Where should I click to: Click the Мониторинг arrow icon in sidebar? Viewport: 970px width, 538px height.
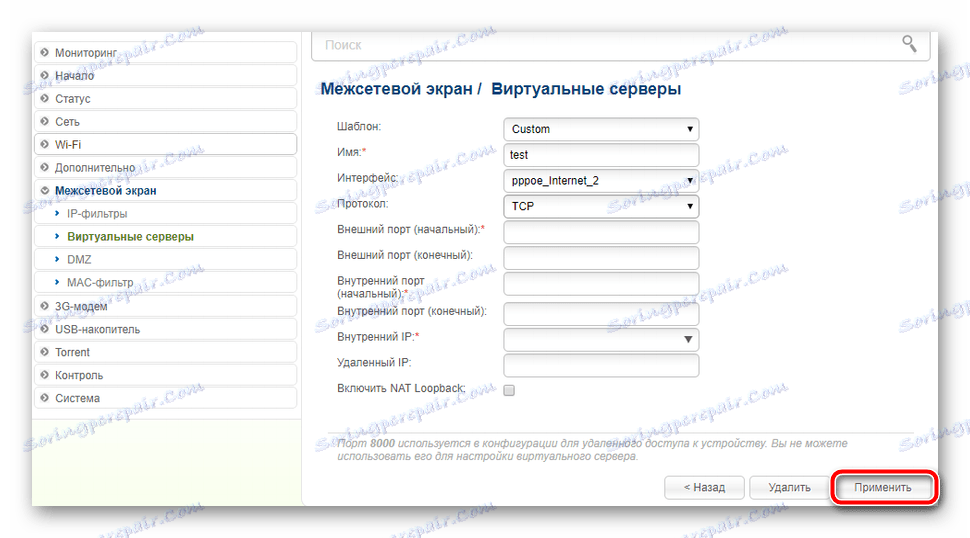(x=45, y=53)
